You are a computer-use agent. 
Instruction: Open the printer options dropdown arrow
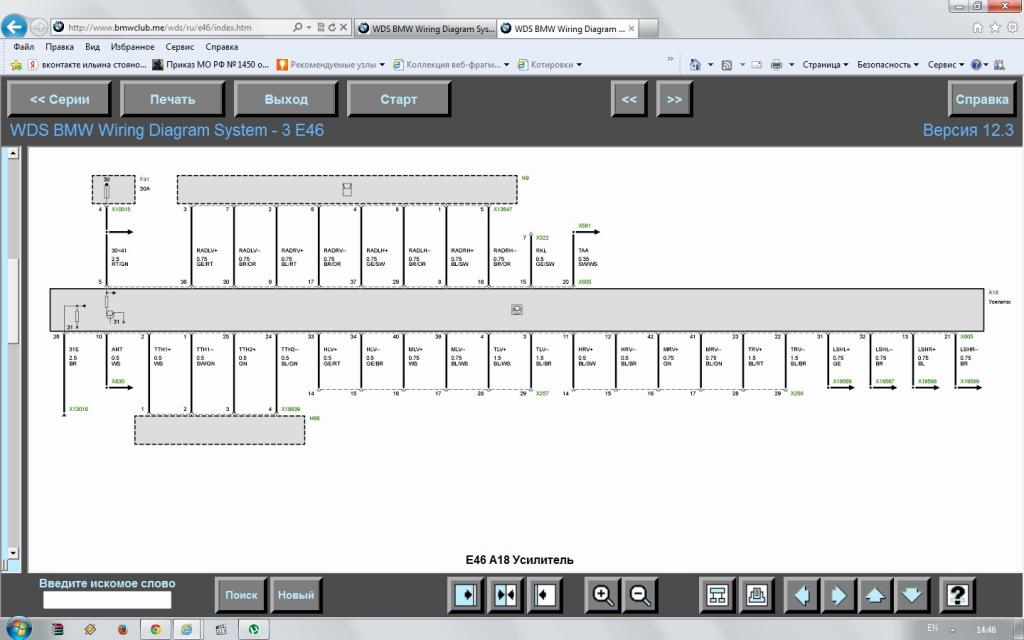(x=792, y=65)
